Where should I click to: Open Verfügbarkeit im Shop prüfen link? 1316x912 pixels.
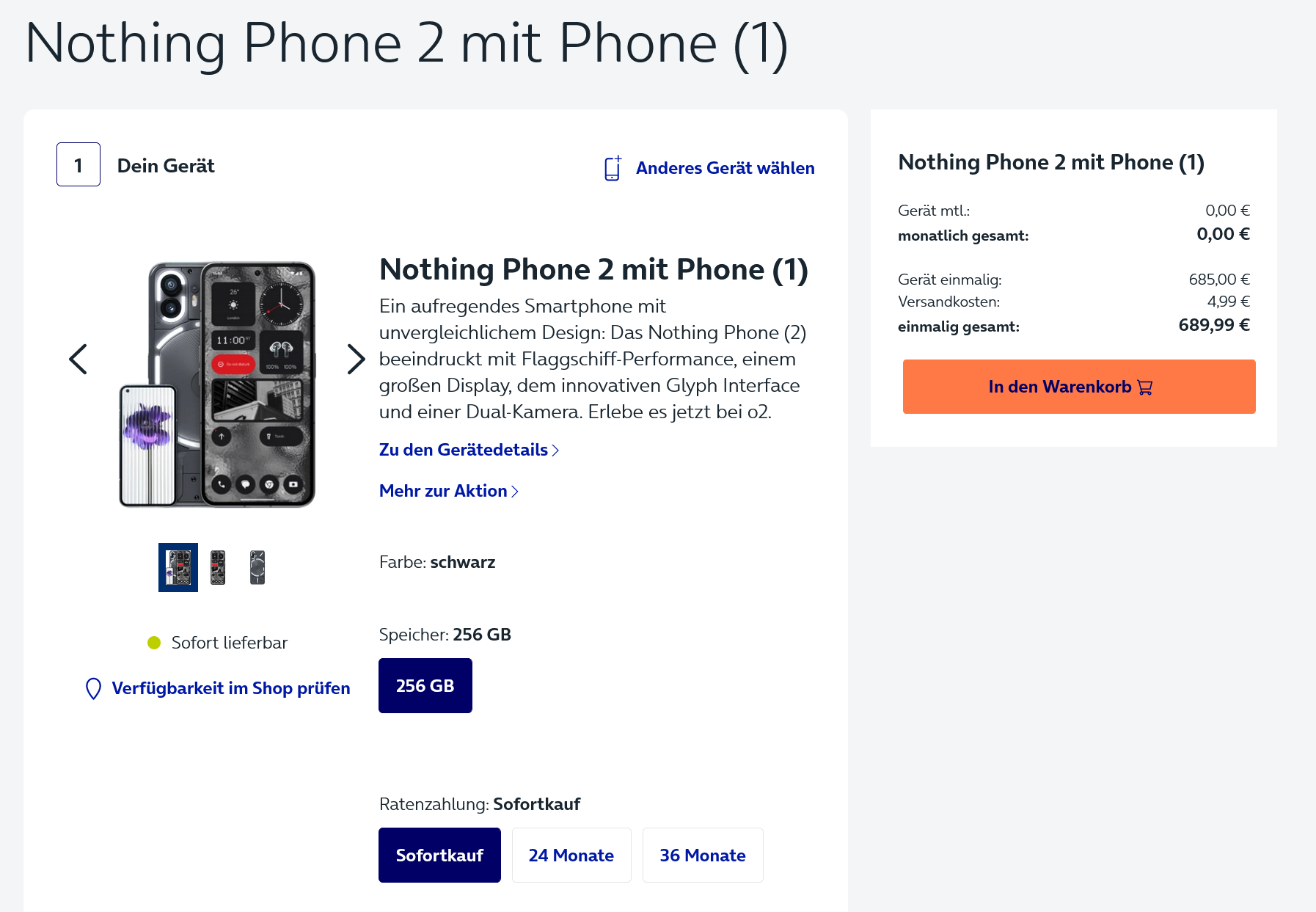click(230, 688)
